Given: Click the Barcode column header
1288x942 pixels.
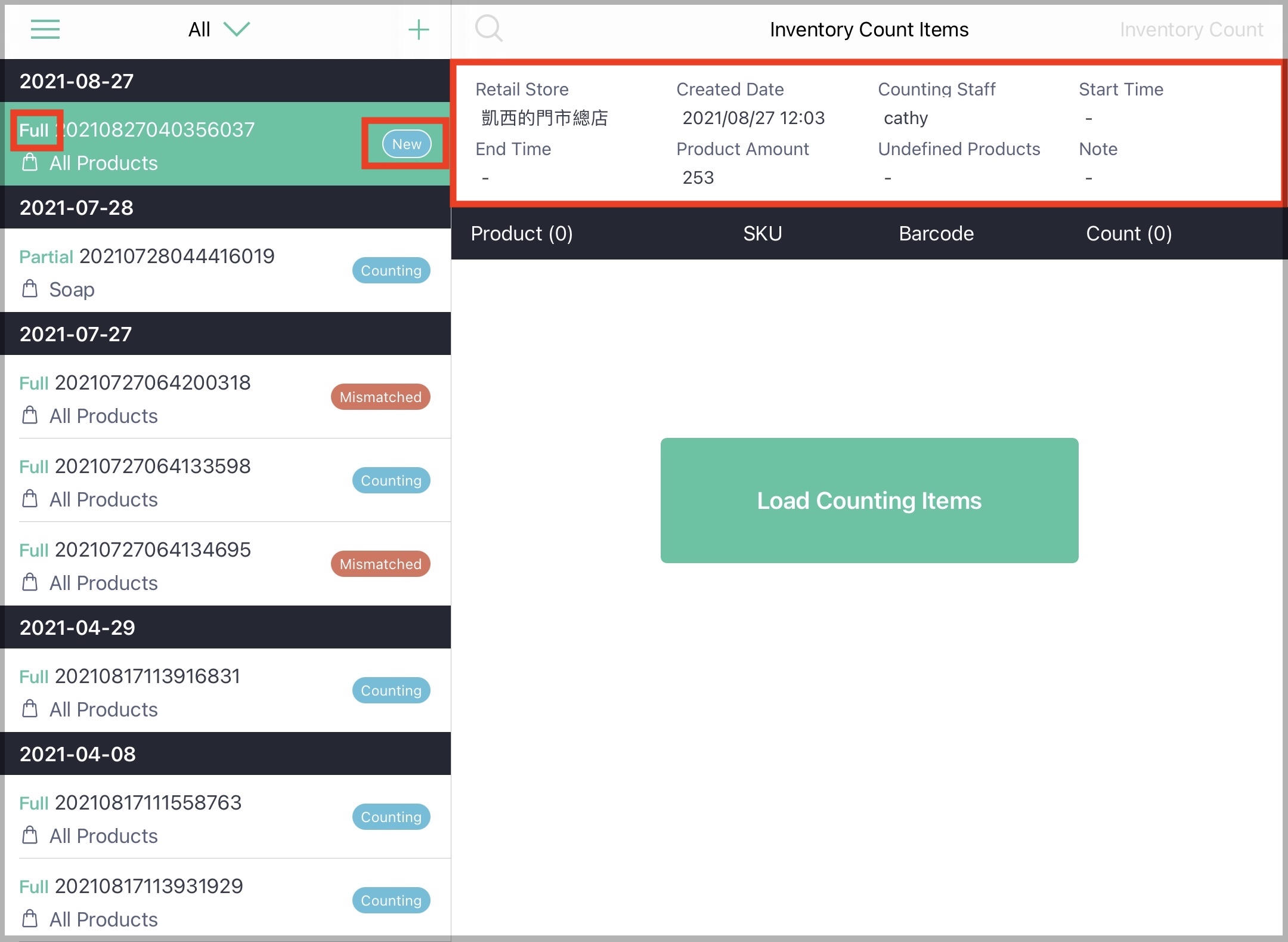Looking at the screenshot, I should (x=936, y=233).
